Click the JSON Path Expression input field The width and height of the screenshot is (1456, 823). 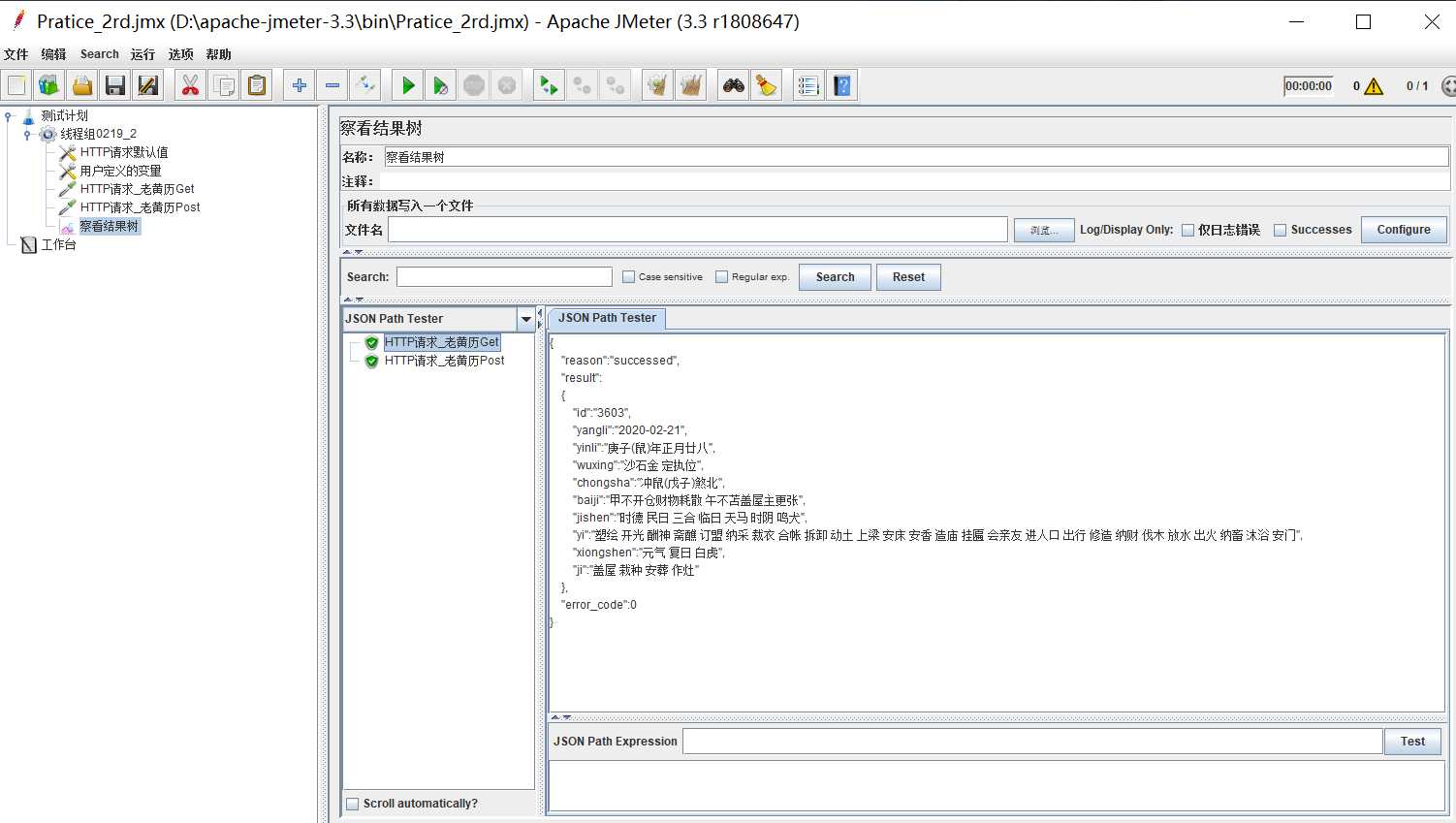coord(1032,742)
